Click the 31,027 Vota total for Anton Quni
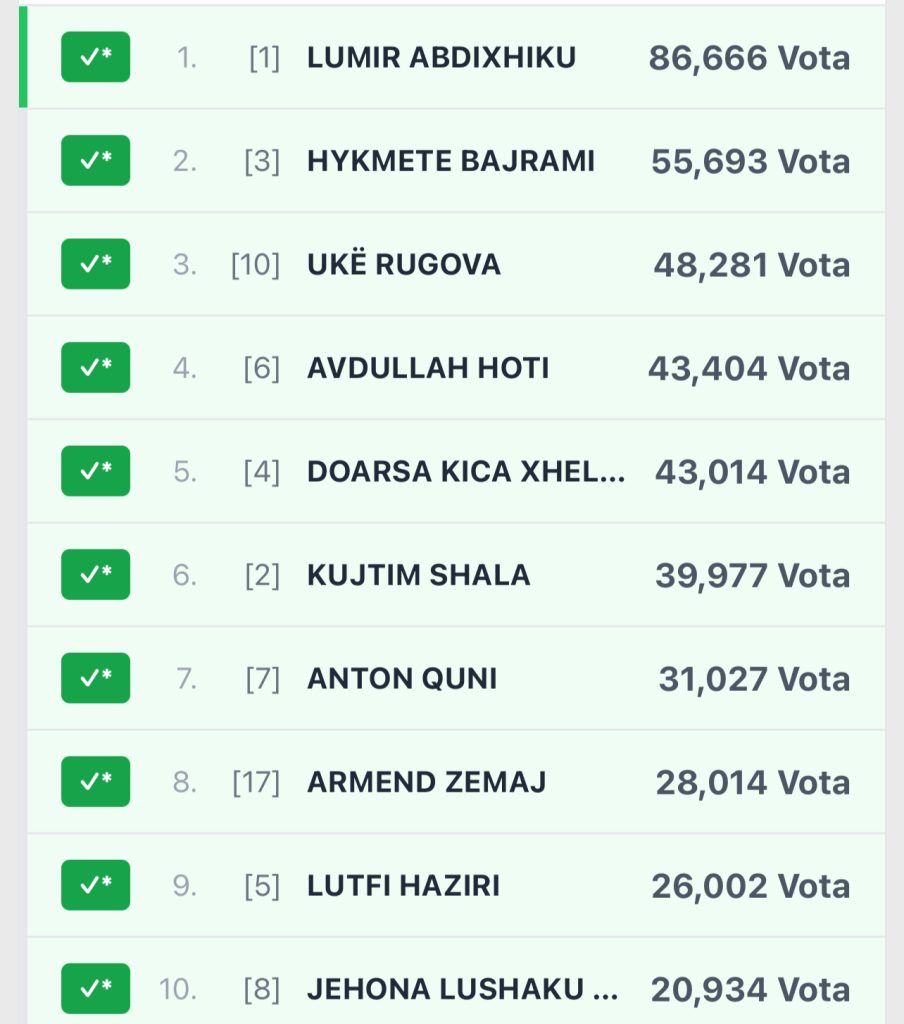This screenshot has height=1024, width=904. tap(754, 679)
